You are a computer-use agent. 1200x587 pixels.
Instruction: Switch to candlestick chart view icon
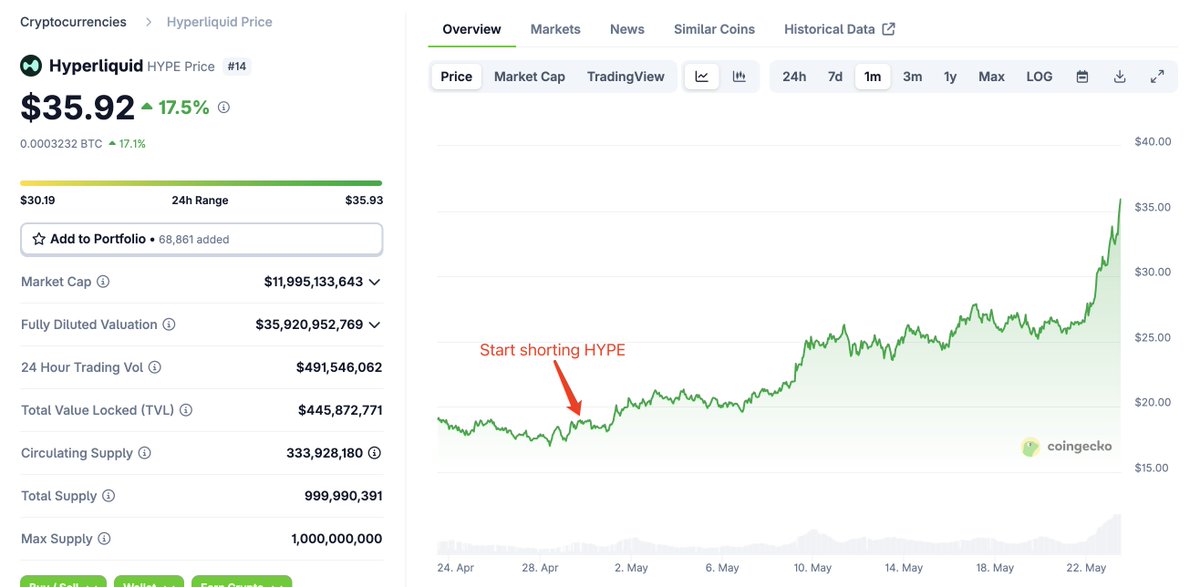739,76
